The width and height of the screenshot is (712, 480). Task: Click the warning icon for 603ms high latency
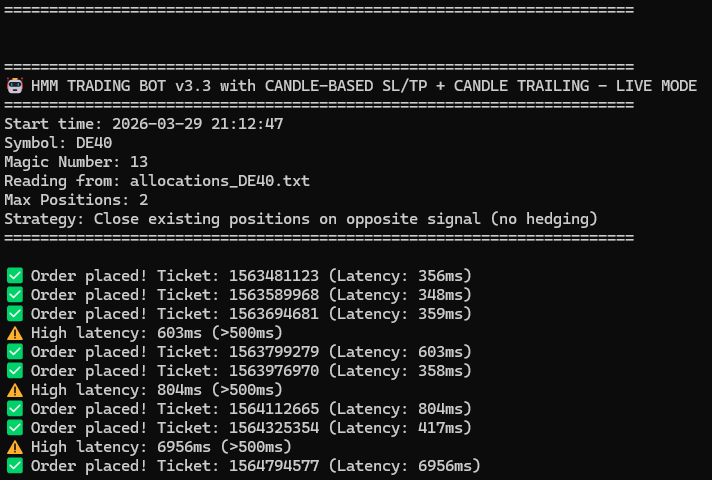(x=15, y=333)
